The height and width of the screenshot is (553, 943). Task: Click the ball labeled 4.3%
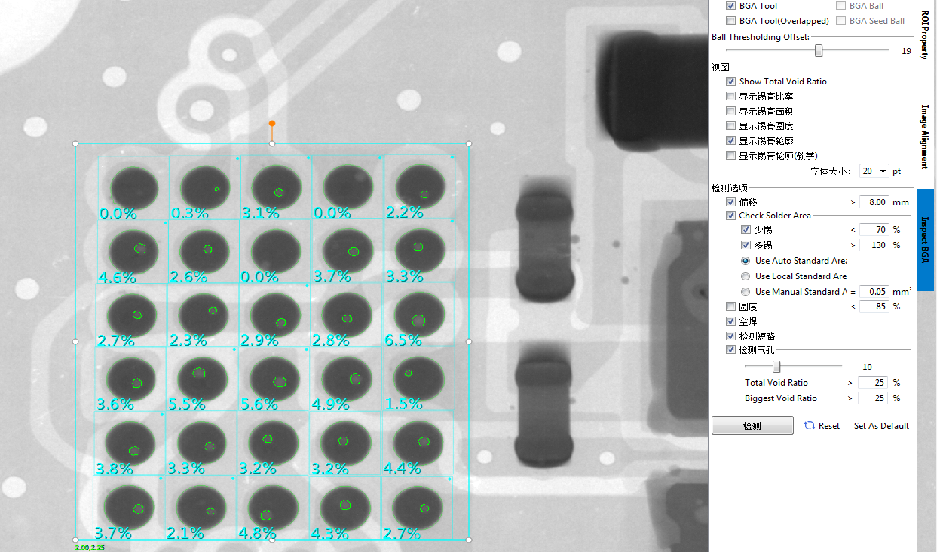[x=346, y=509]
